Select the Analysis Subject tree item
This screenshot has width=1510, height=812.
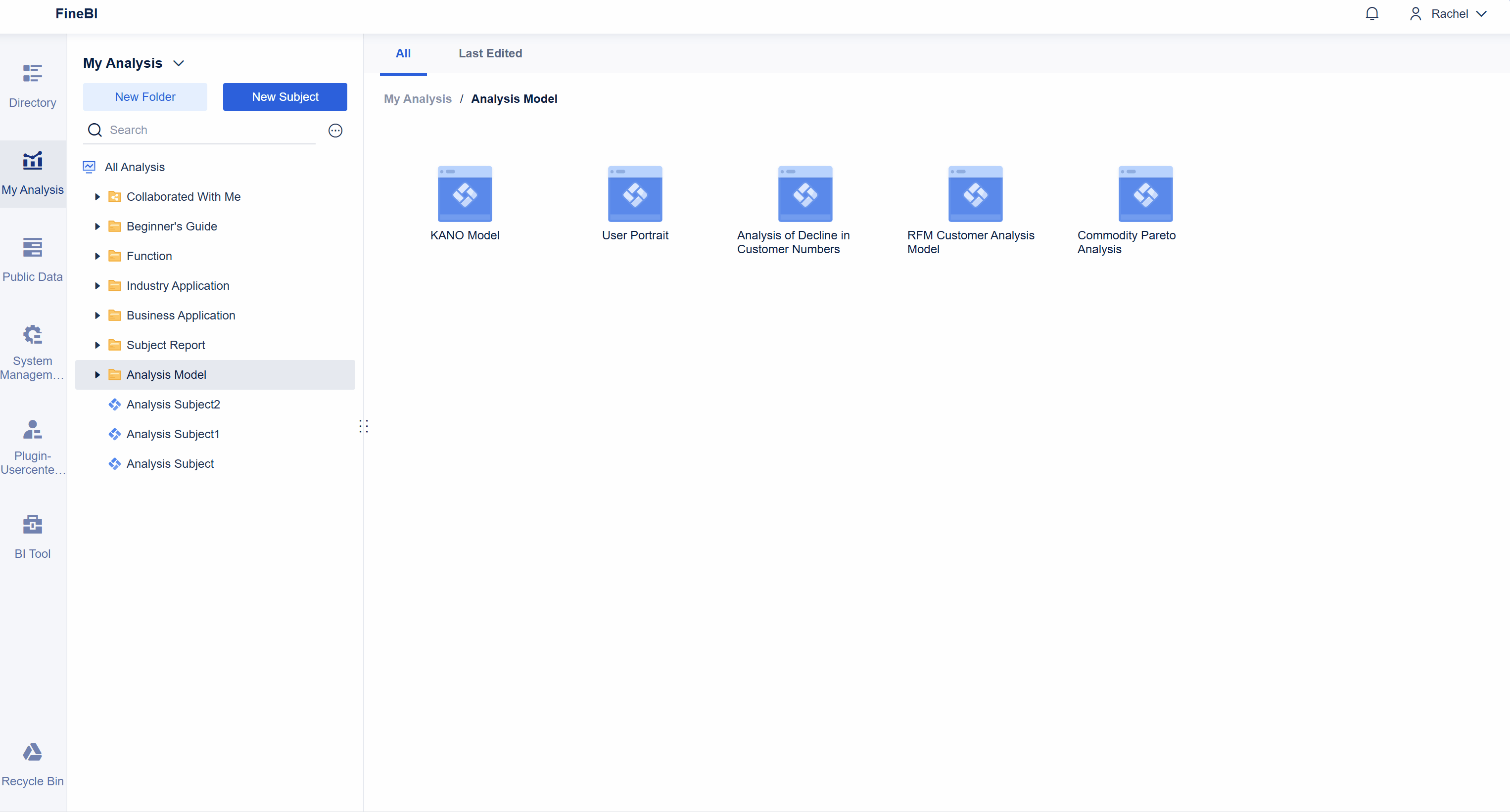[215, 464]
